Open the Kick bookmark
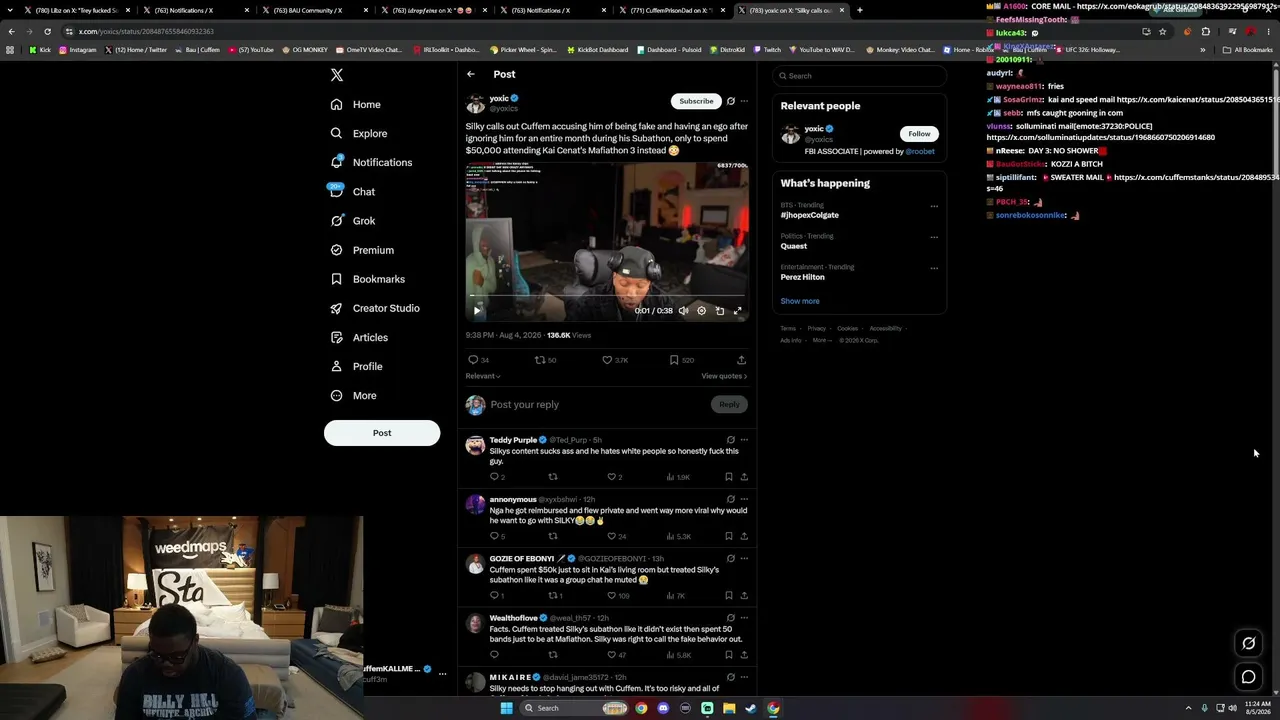1280x720 pixels. pos(40,50)
